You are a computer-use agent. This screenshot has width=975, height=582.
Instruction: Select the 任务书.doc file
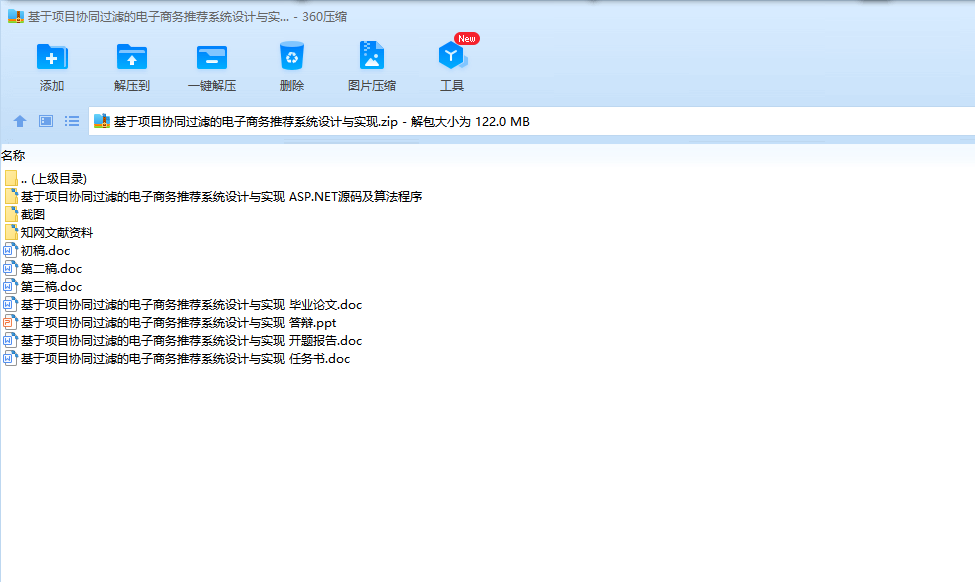click(185, 359)
